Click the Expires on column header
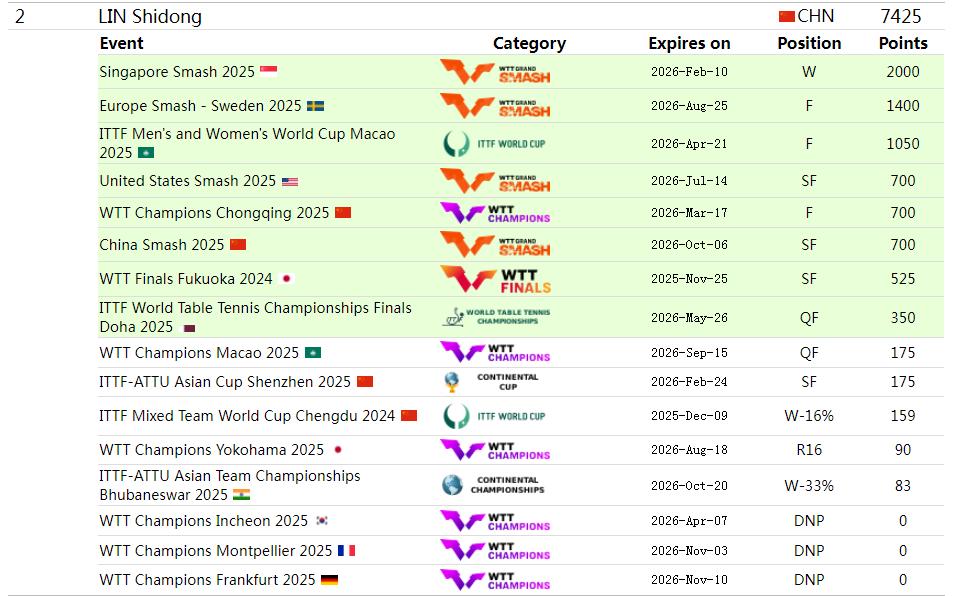This screenshot has height=596, width=964. click(689, 43)
